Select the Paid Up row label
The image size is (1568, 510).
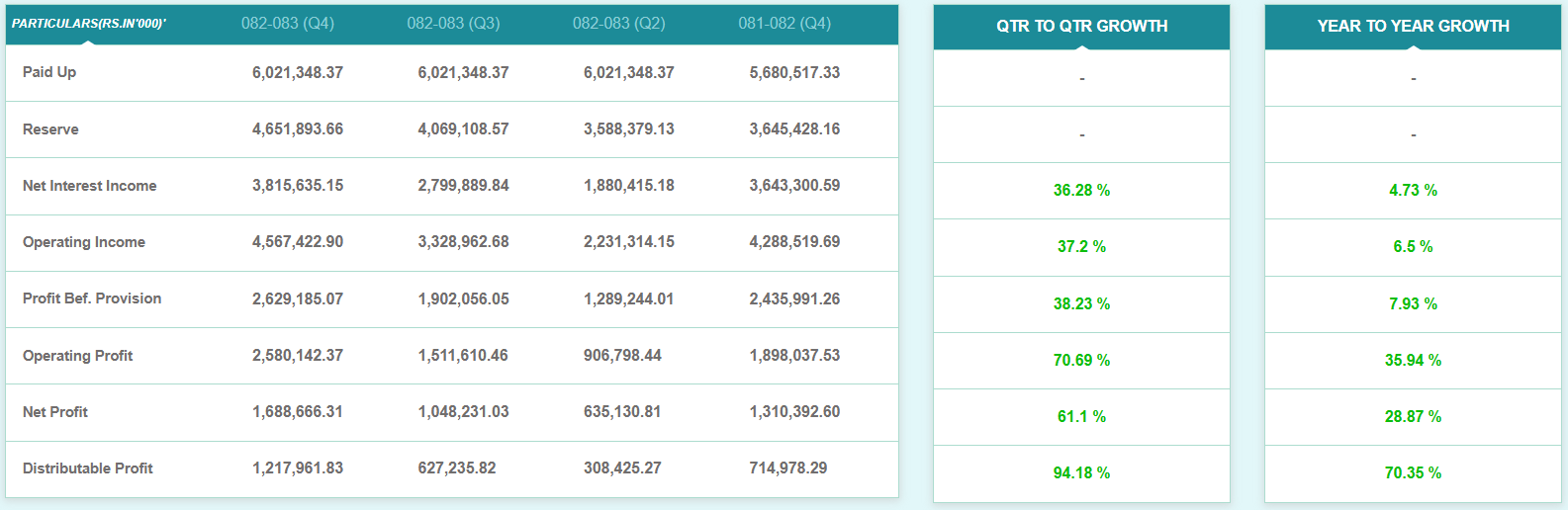(x=49, y=72)
